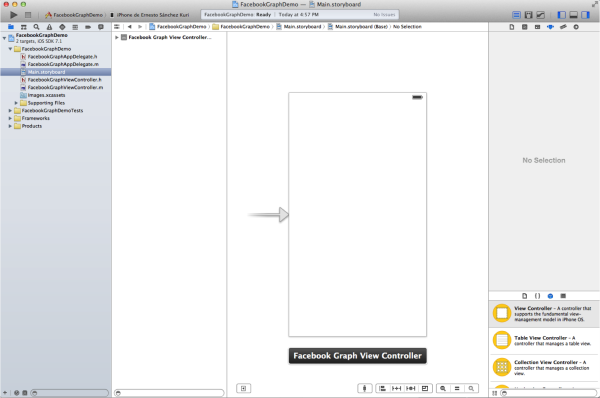Expand Facebook Graph View Controller outline
The height and width of the screenshot is (398, 600).
click(117, 38)
